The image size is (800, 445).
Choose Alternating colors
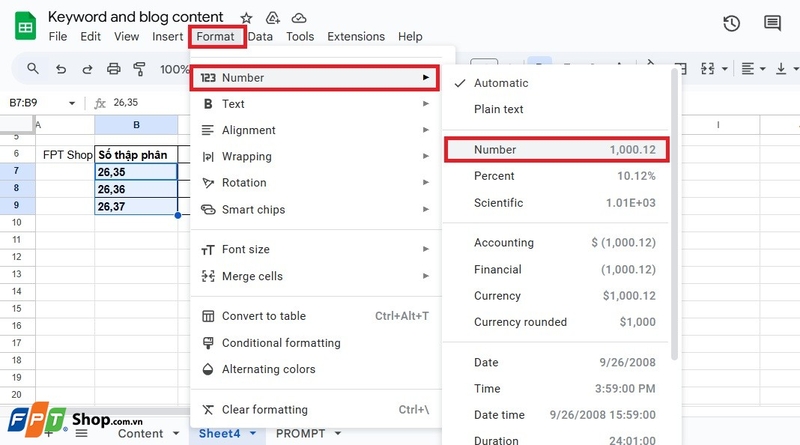(x=315, y=369)
